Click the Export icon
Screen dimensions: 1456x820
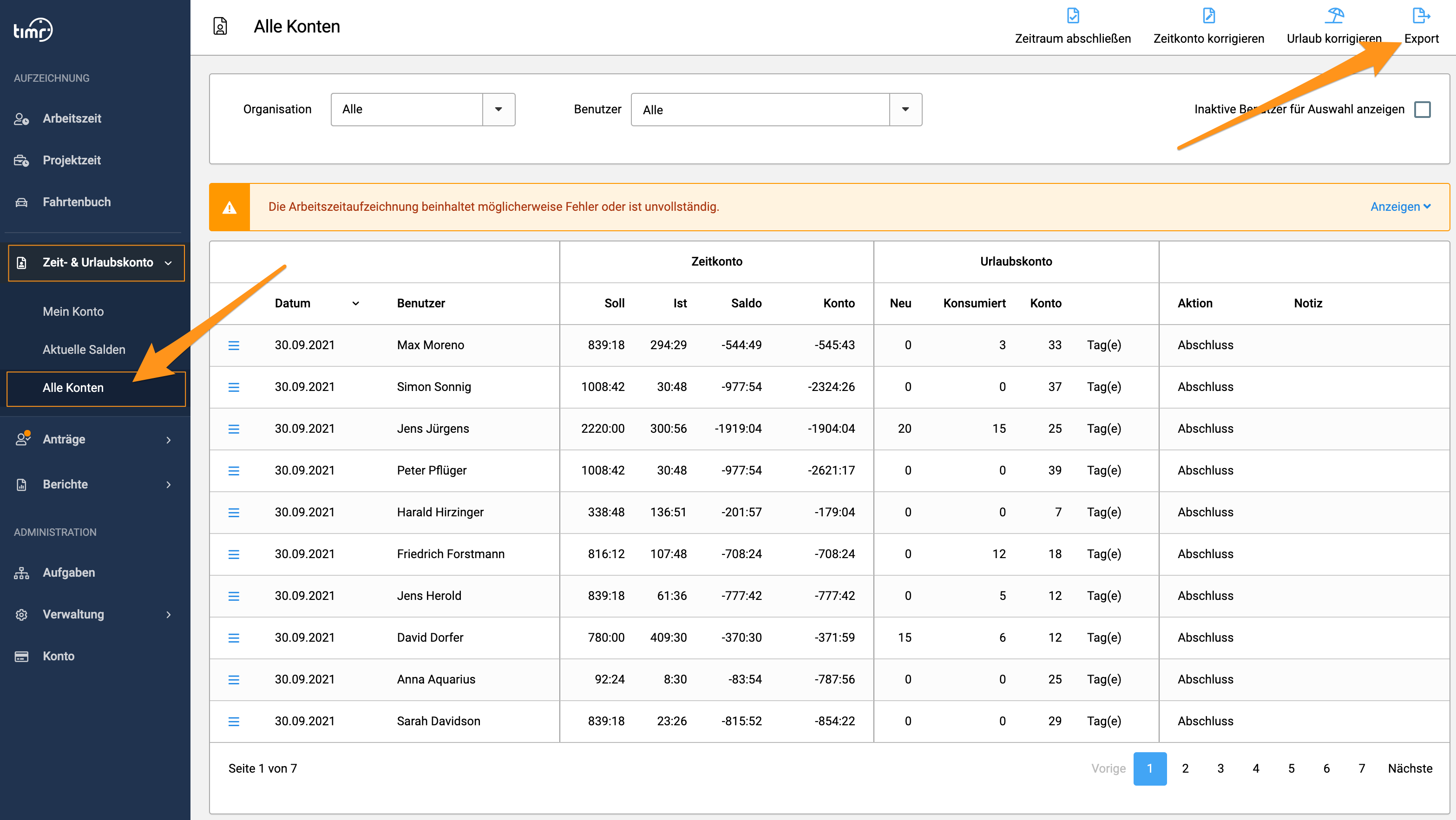1421,15
